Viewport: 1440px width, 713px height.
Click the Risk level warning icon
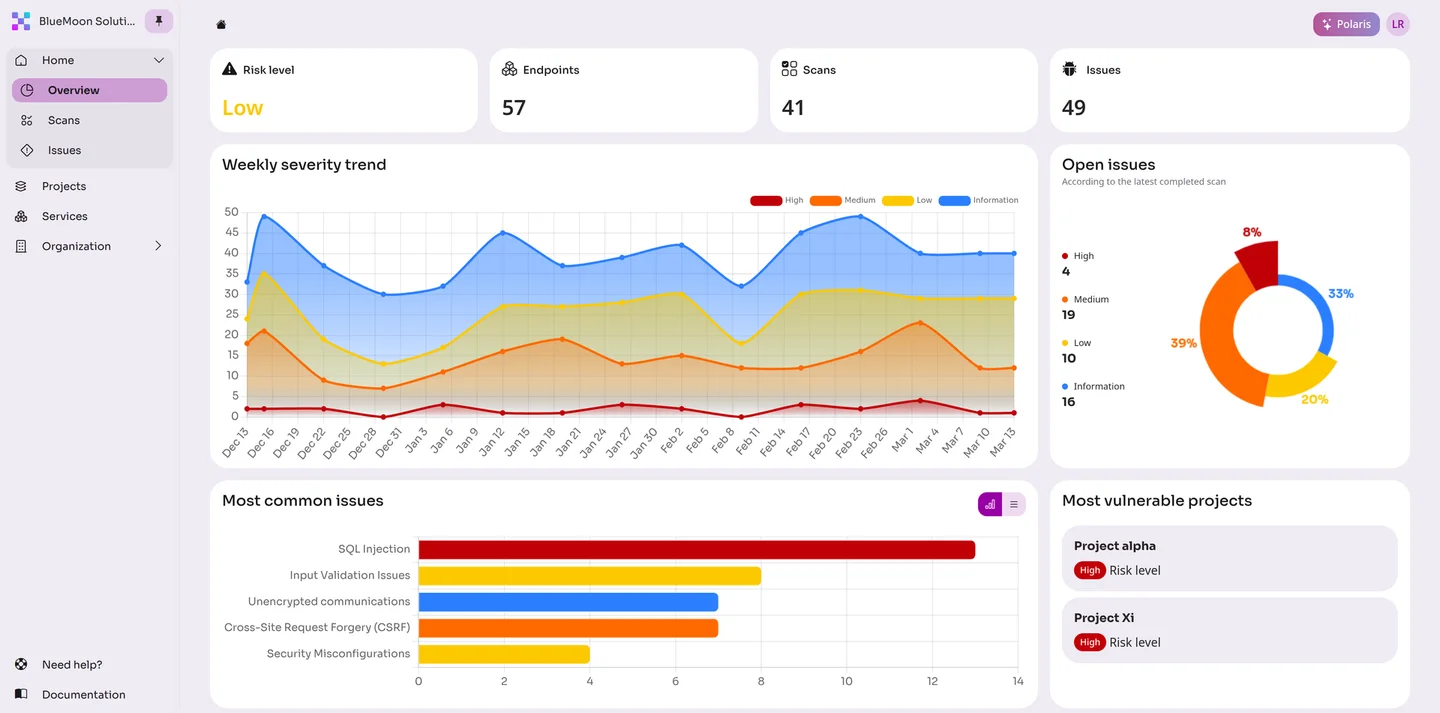(229, 70)
